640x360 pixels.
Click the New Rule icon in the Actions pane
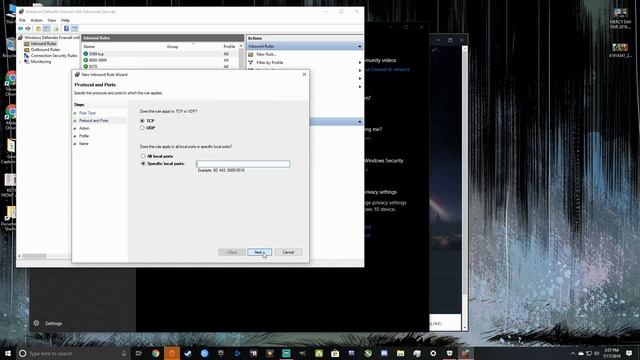(x=251, y=54)
